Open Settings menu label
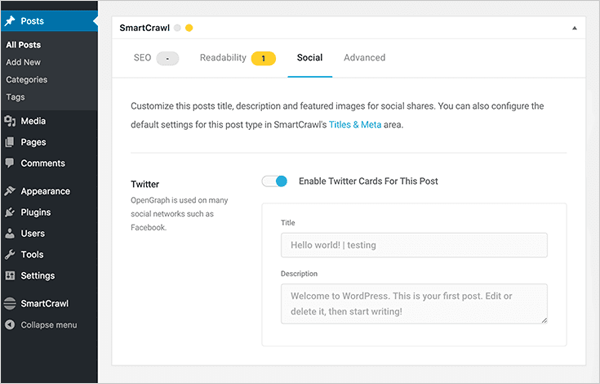The width and height of the screenshot is (600, 384). (38, 276)
